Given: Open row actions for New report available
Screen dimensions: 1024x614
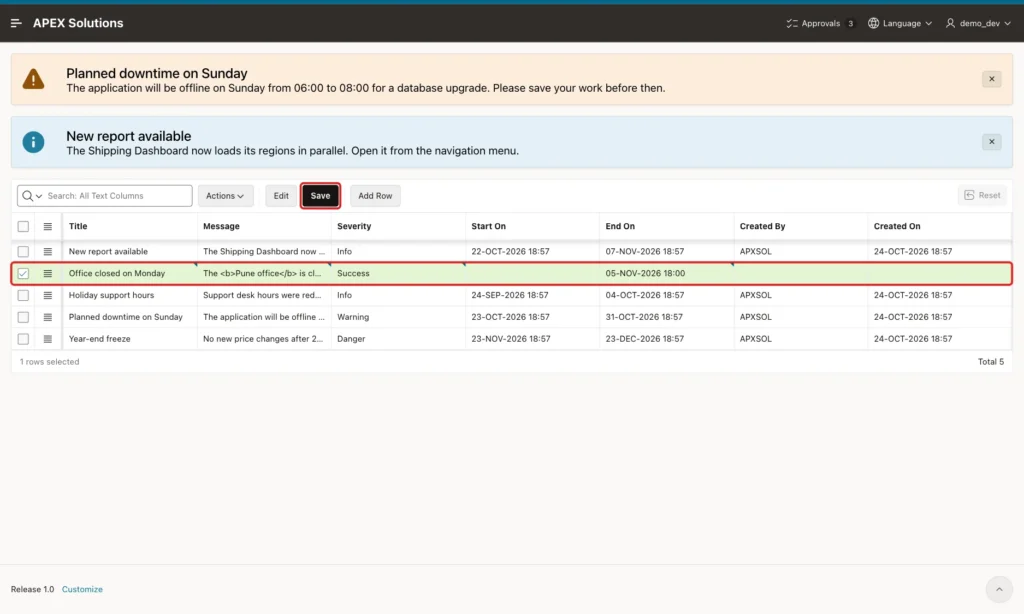Looking at the screenshot, I should pos(48,251).
